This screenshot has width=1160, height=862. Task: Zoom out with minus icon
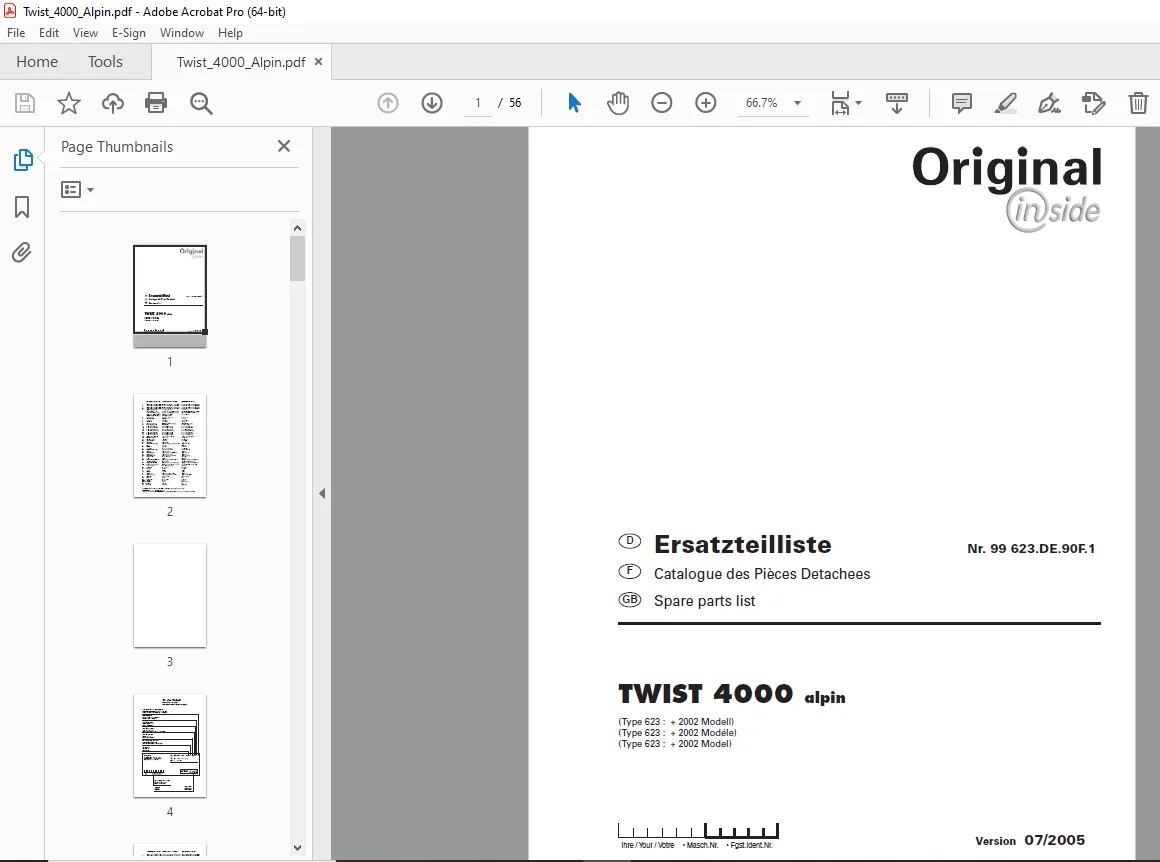point(661,103)
